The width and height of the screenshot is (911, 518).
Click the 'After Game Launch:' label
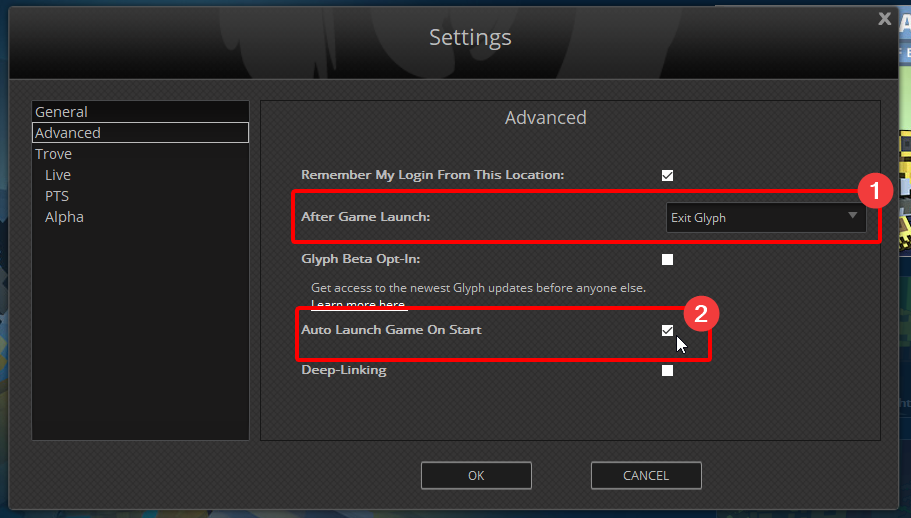click(x=365, y=217)
